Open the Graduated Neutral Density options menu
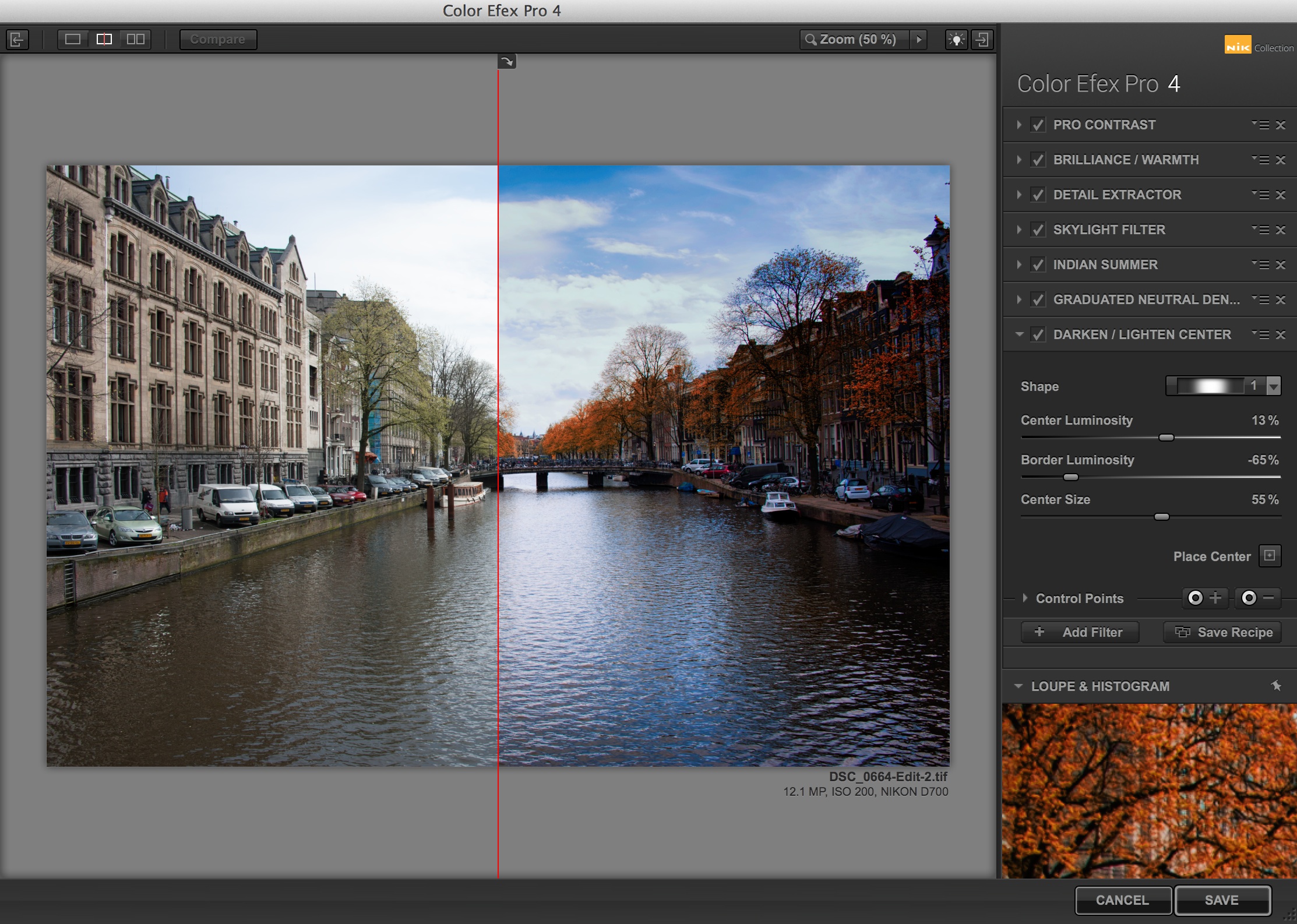 click(x=1260, y=299)
